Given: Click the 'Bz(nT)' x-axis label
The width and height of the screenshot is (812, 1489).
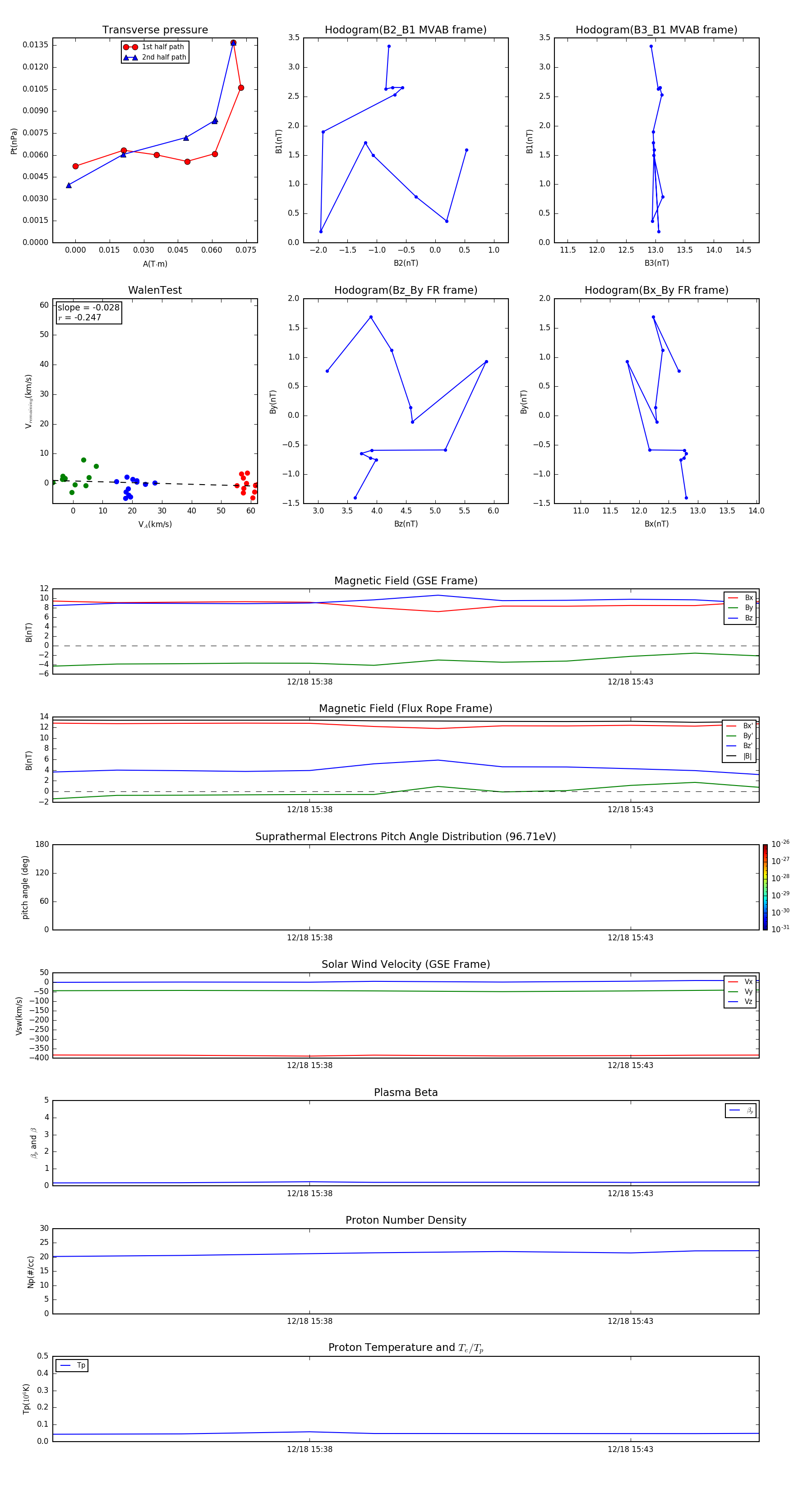Looking at the screenshot, I should pos(406,524).
